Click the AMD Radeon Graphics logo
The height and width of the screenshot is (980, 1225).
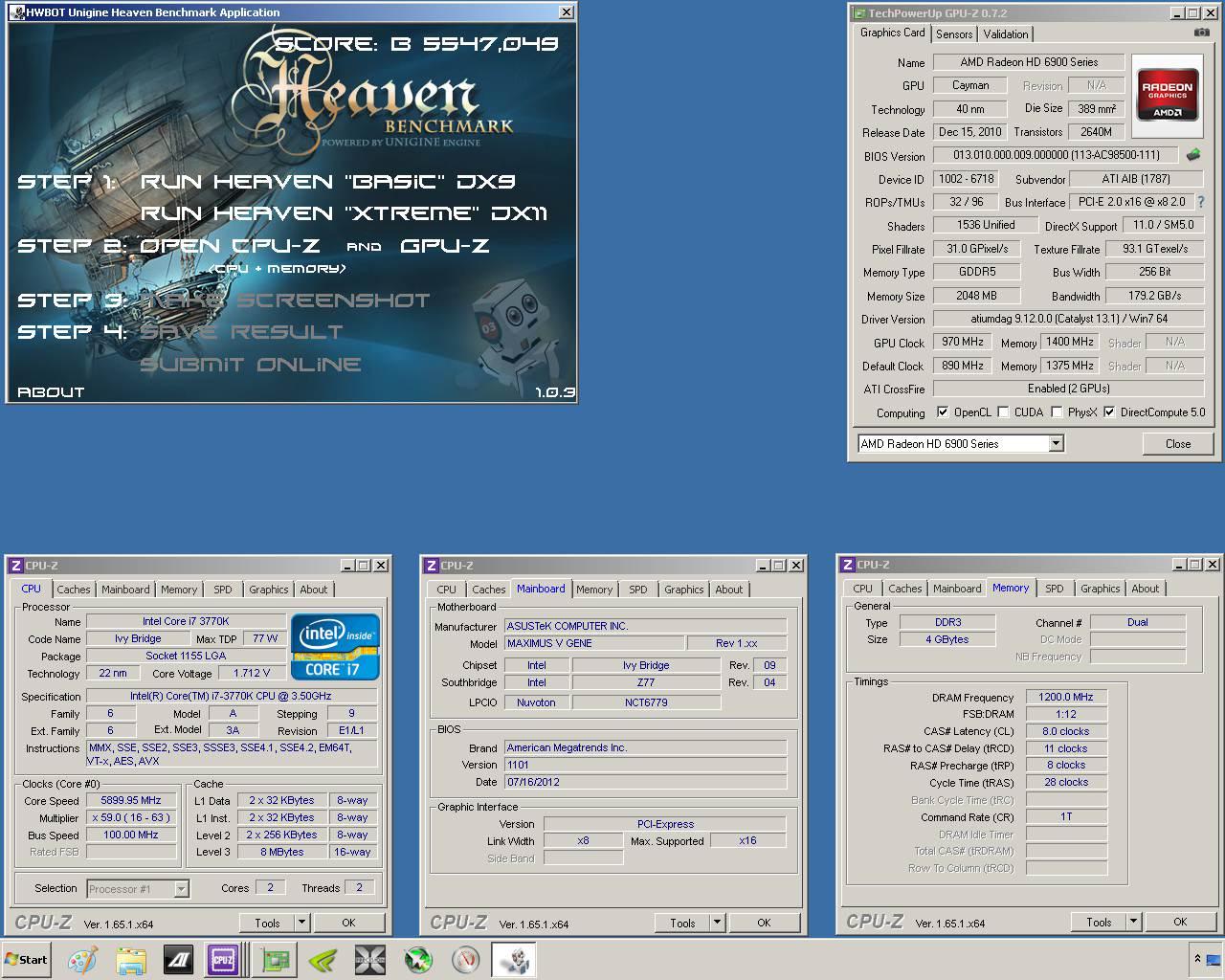(1168, 95)
